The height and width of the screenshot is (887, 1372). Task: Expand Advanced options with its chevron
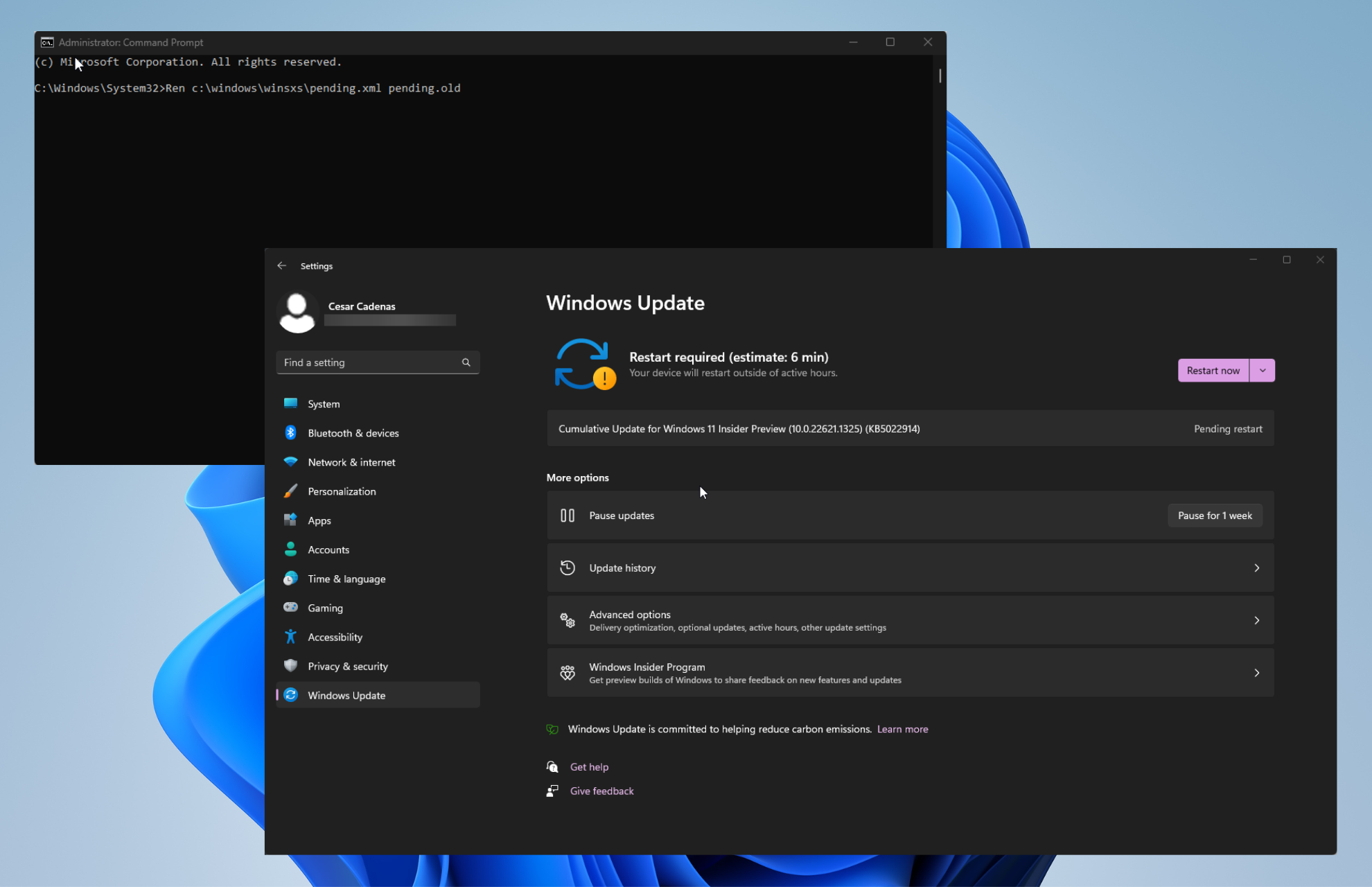tap(1256, 620)
